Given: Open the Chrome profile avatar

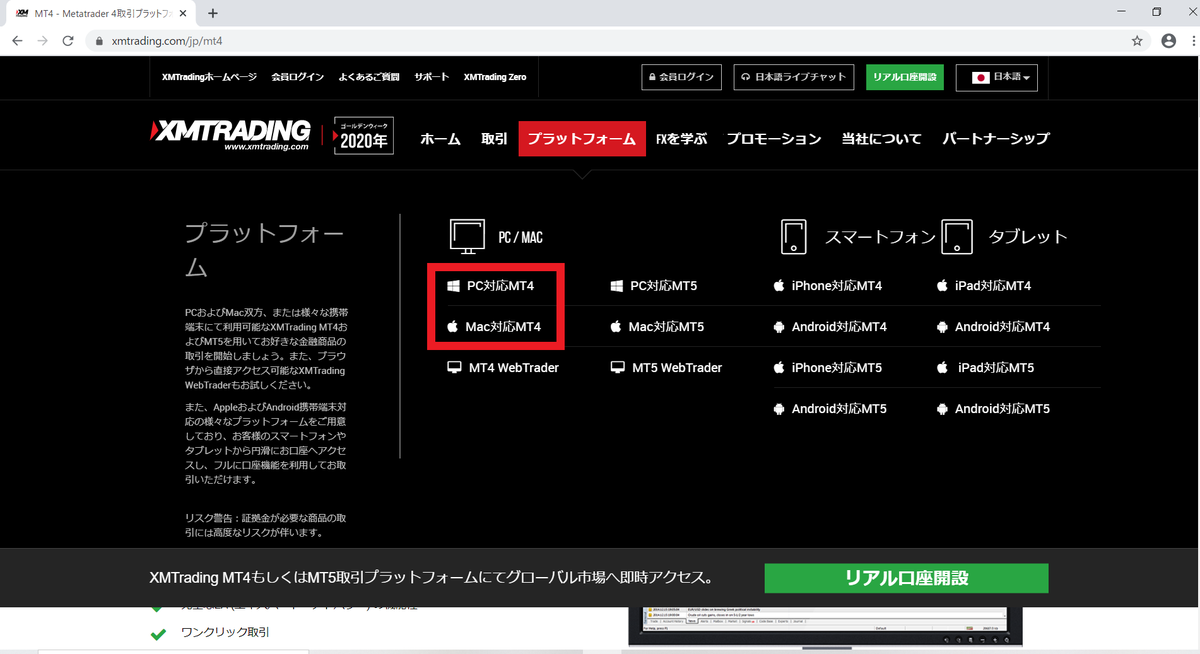Looking at the screenshot, I should 1168,41.
